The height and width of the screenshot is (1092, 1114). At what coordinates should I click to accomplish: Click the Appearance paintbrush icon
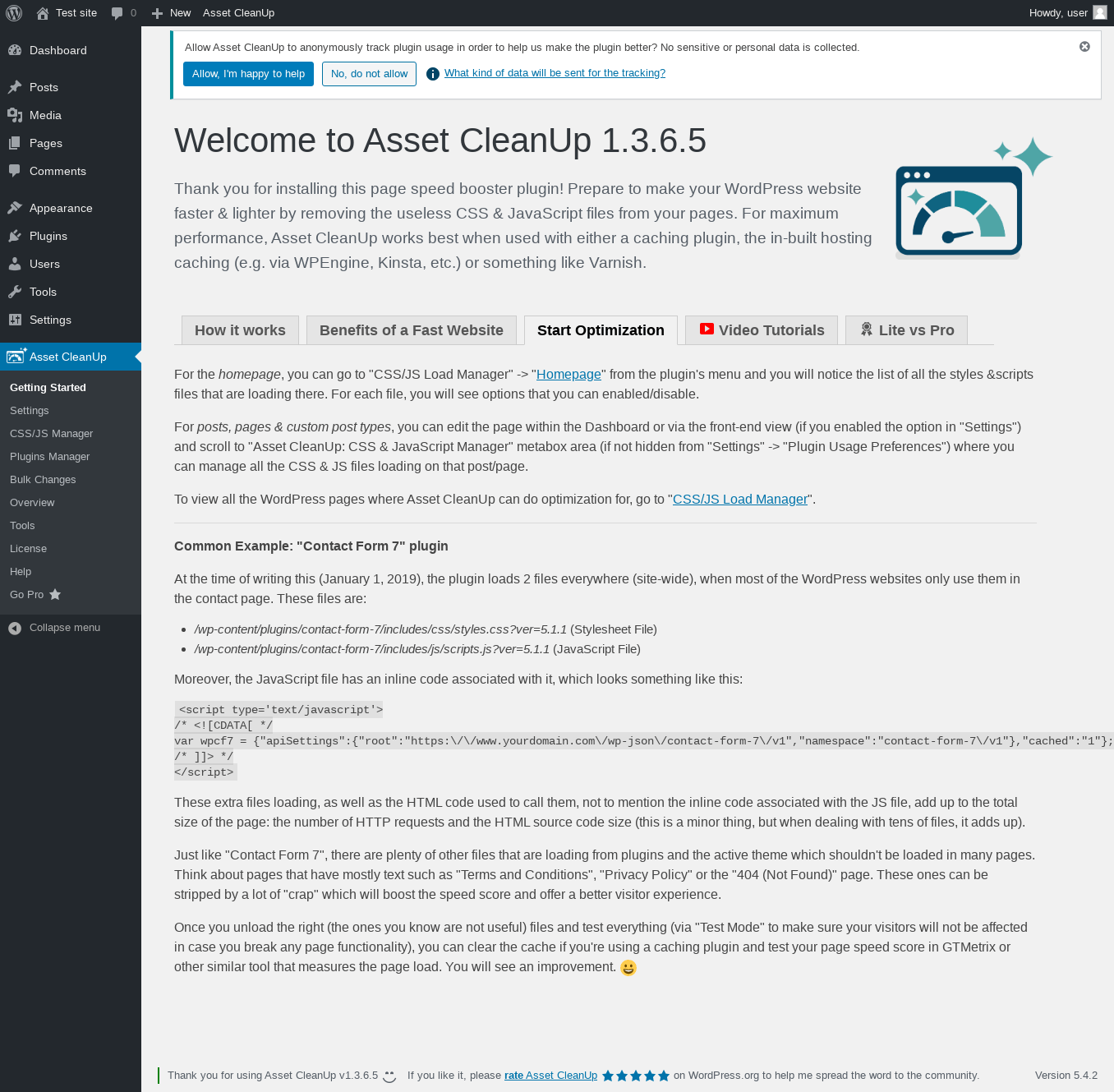(x=15, y=208)
